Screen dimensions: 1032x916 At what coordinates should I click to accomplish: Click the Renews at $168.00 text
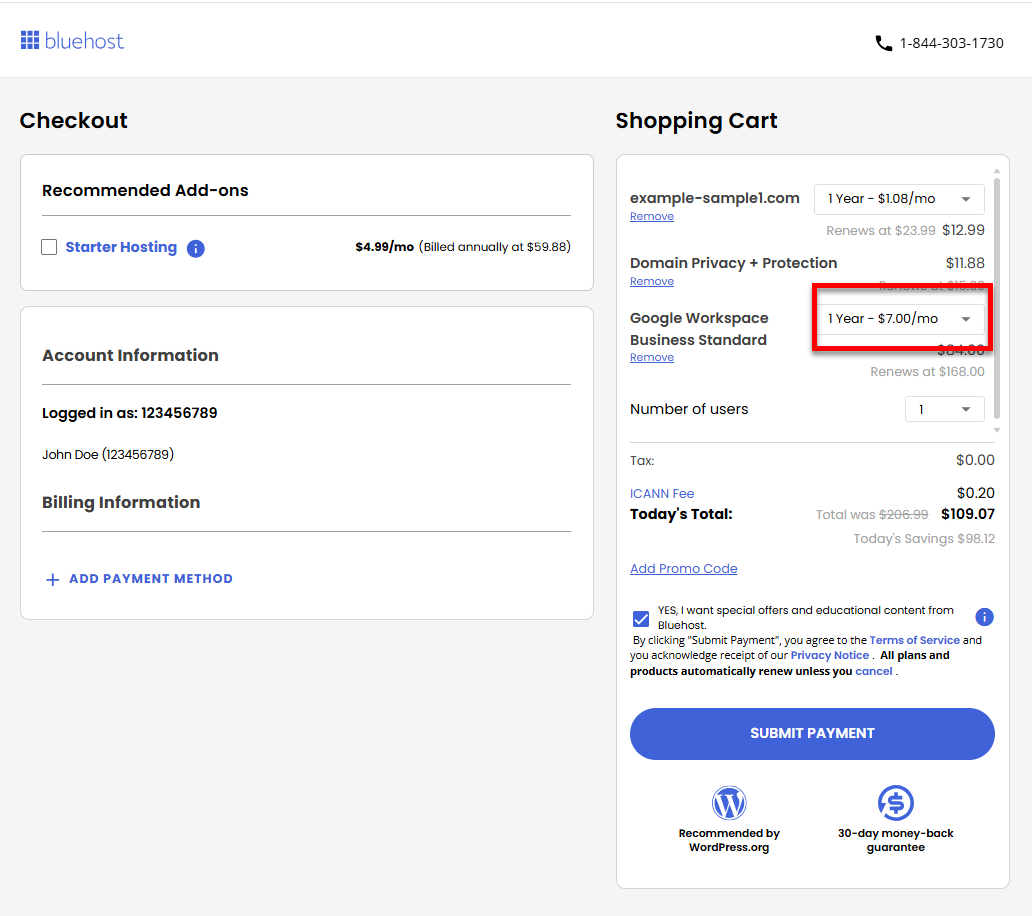(x=927, y=372)
